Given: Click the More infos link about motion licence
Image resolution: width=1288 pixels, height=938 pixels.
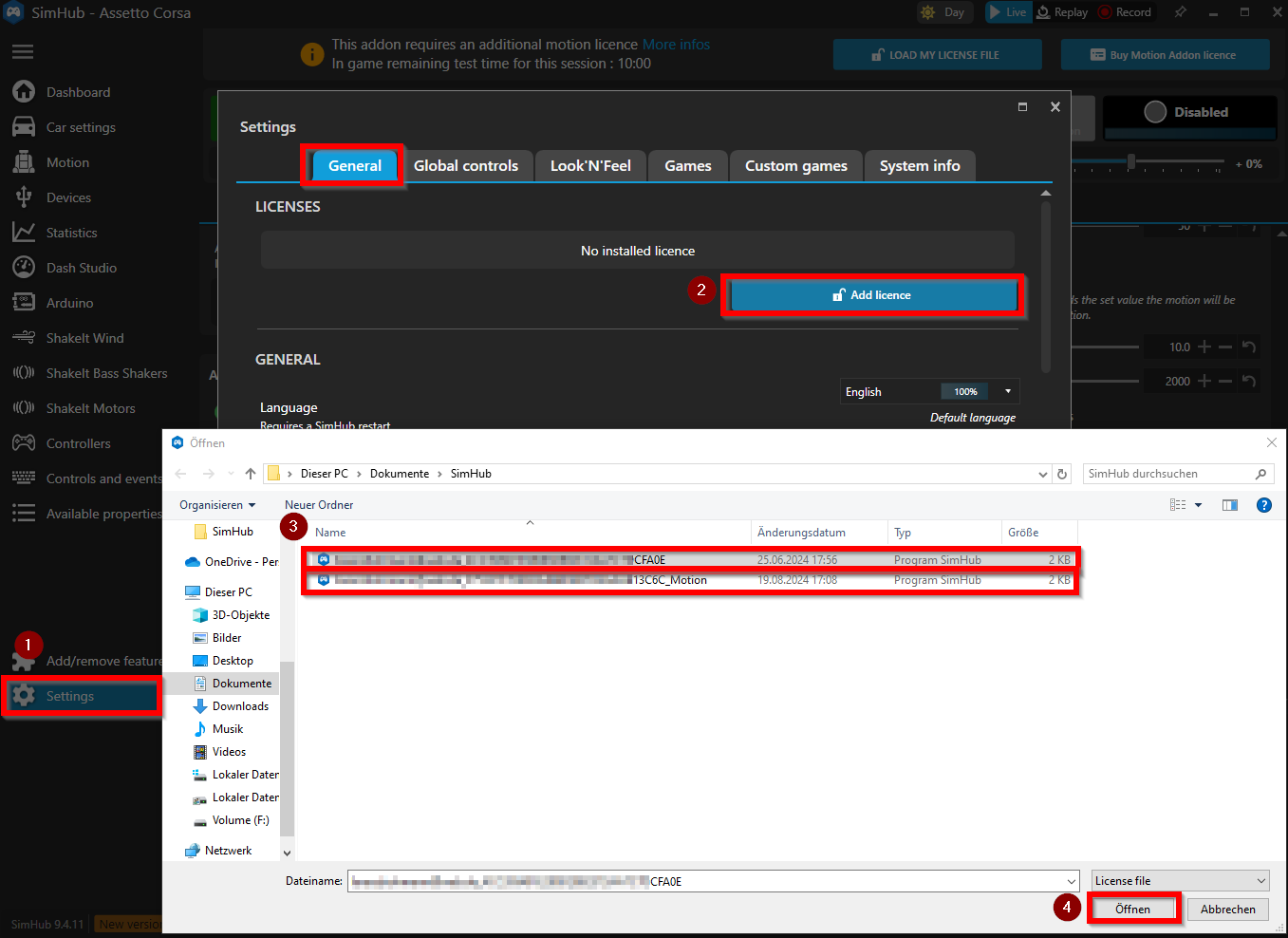Looking at the screenshot, I should tap(676, 44).
